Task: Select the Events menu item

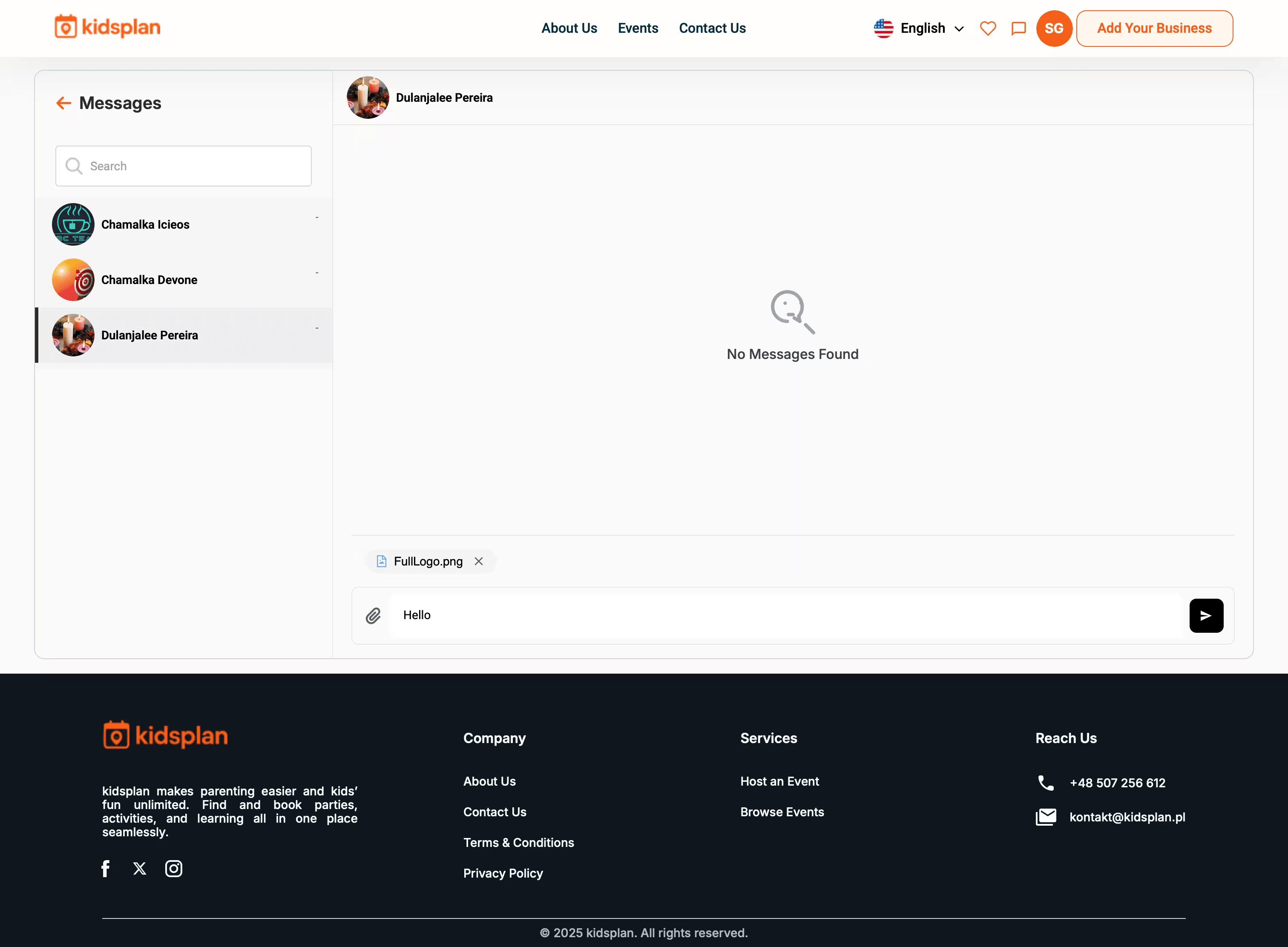Action: [638, 28]
